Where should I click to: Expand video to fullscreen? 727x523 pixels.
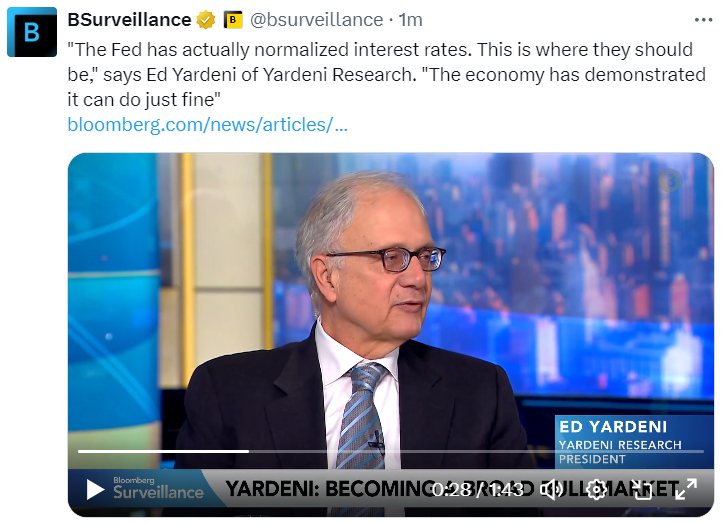click(x=686, y=489)
